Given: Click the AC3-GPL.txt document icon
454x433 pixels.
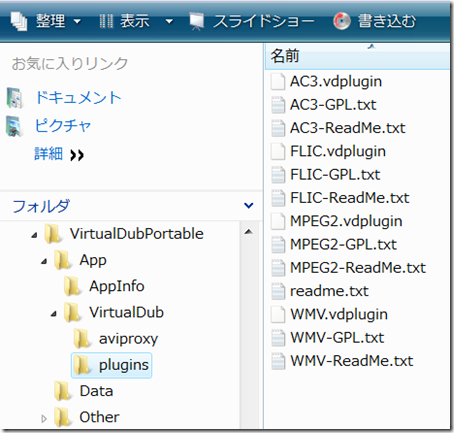Looking at the screenshot, I should point(278,105).
